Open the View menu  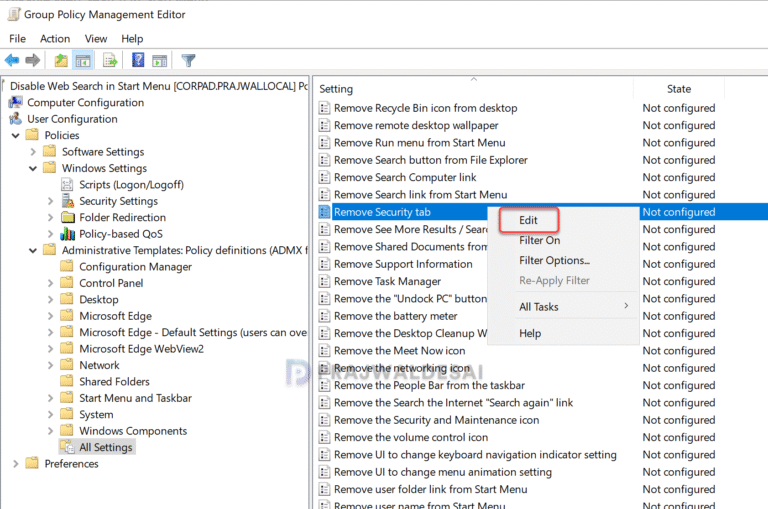click(96, 39)
